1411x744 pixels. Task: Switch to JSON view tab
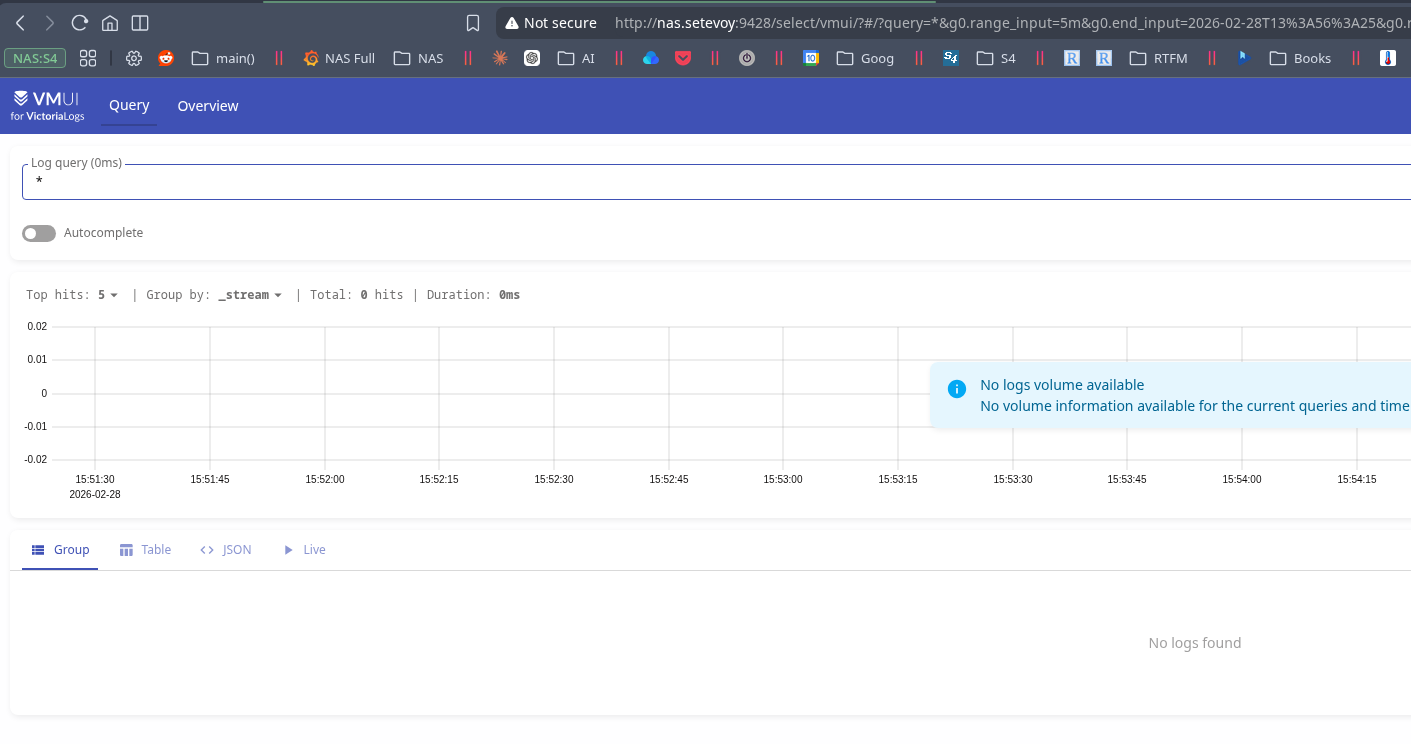(225, 550)
